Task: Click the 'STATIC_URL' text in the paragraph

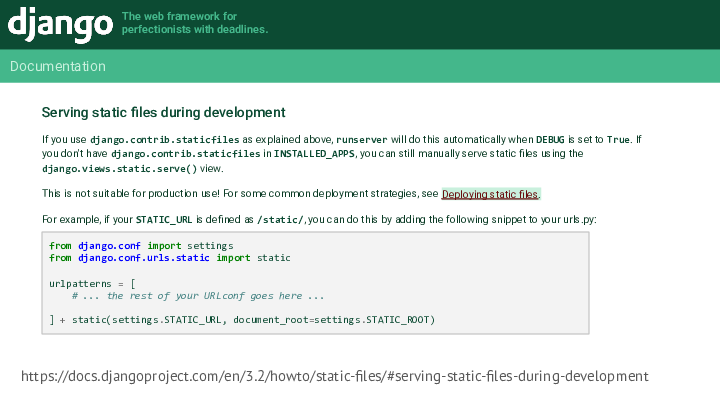Action: click(x=164, y=219)
